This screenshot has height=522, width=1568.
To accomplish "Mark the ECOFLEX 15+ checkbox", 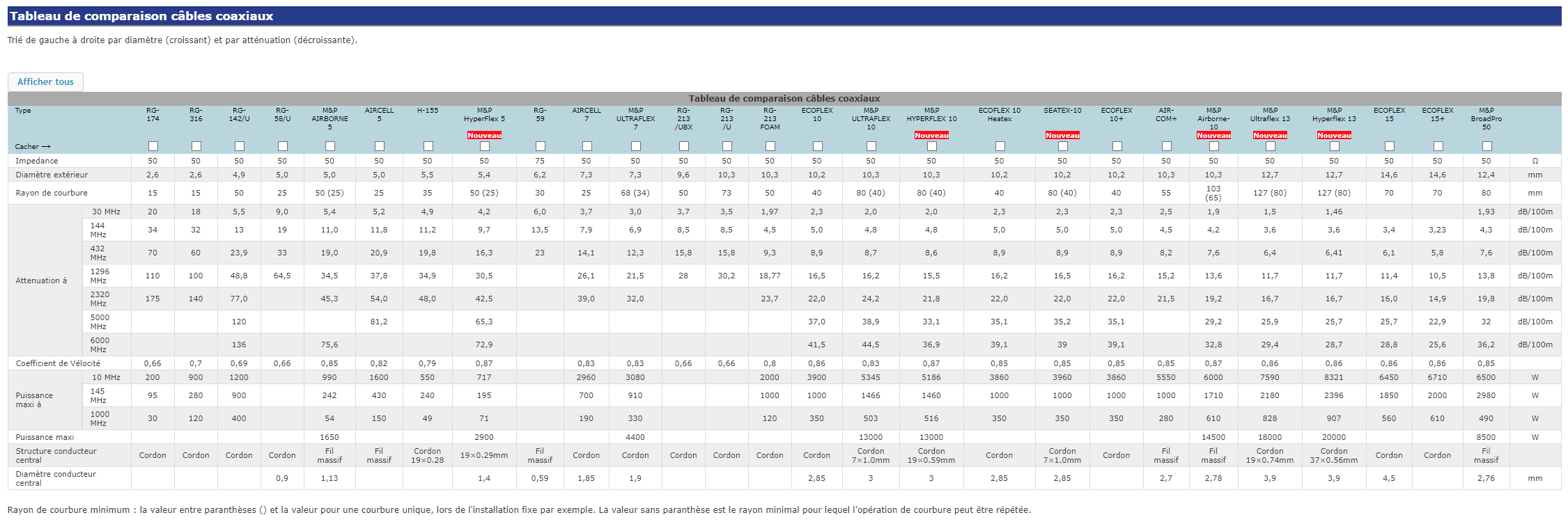I will 1438,146.
